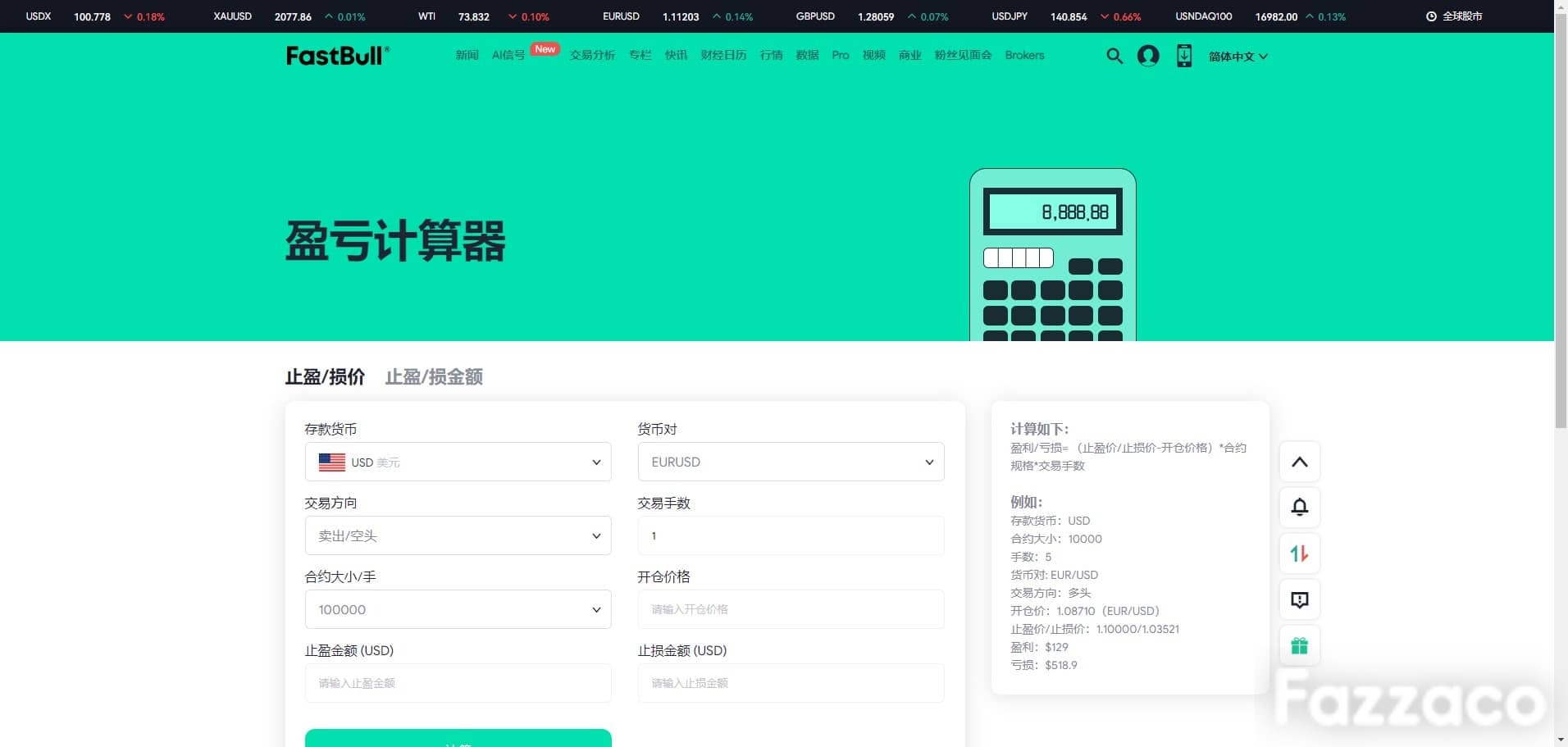Click the USDJPY ticker quote
The image size is (1568, 747).
point(1066,16)
